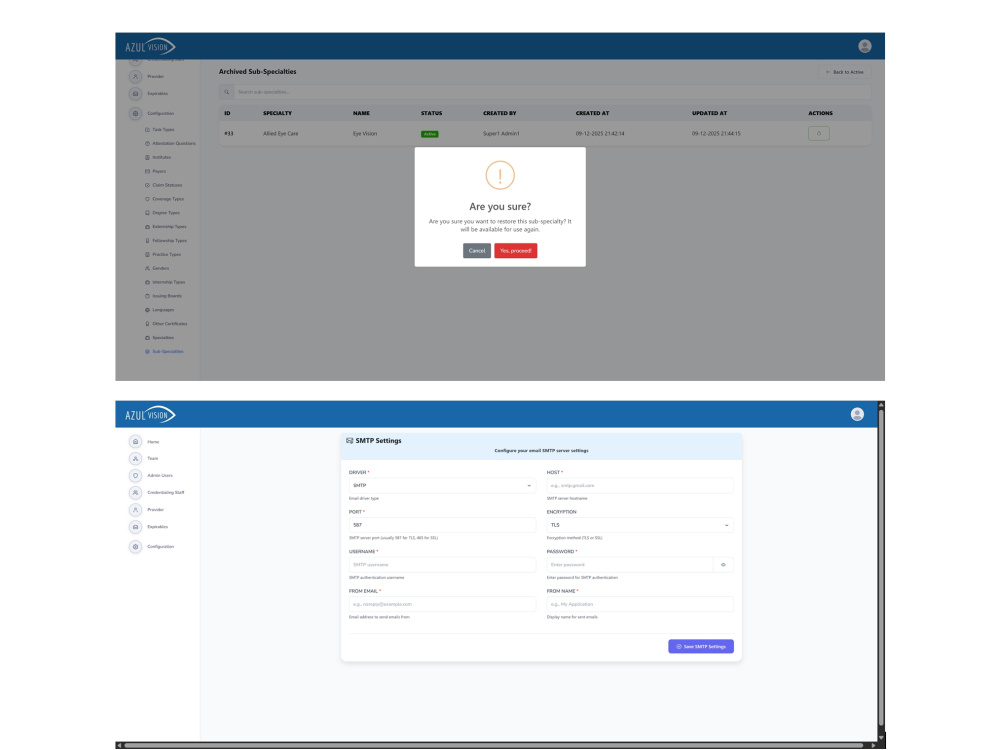The image size is (1000, 750).
Task: Click the '09-12-2025 21:44:15' updated-at cell
Action: coord(716,134)
